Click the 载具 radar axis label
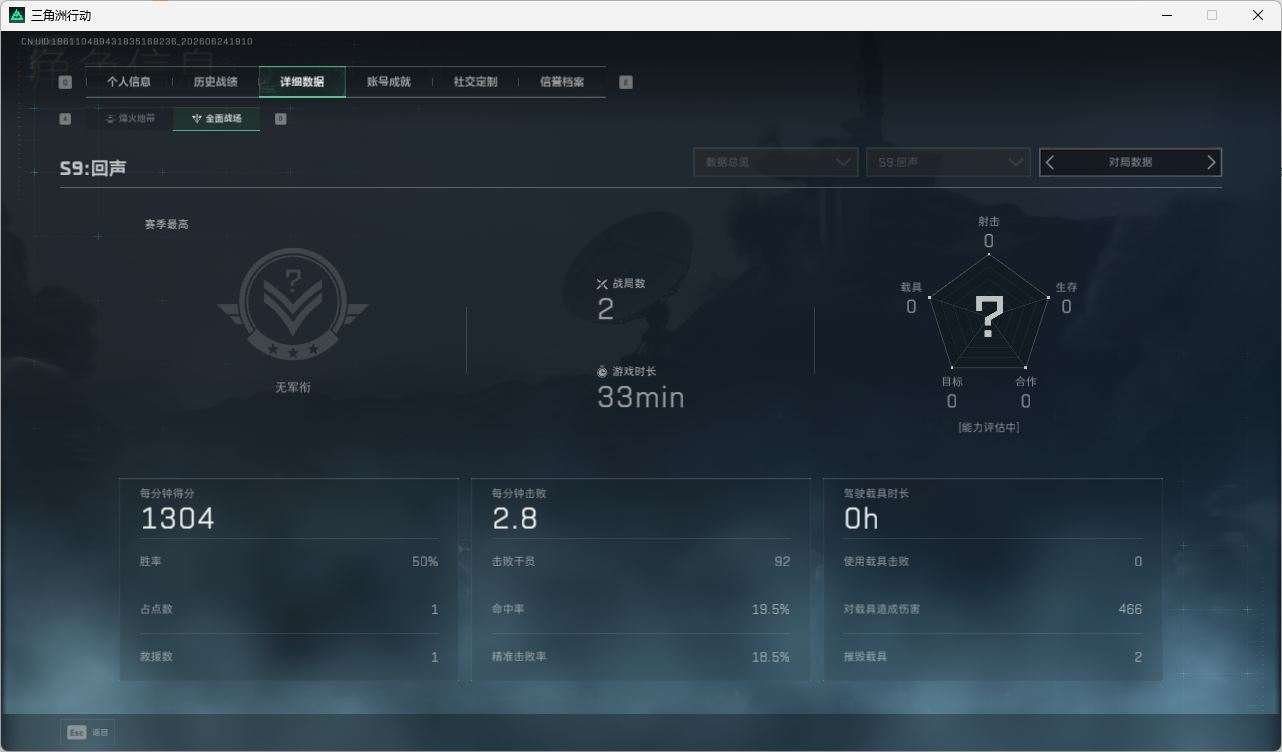 pos(911,287)
